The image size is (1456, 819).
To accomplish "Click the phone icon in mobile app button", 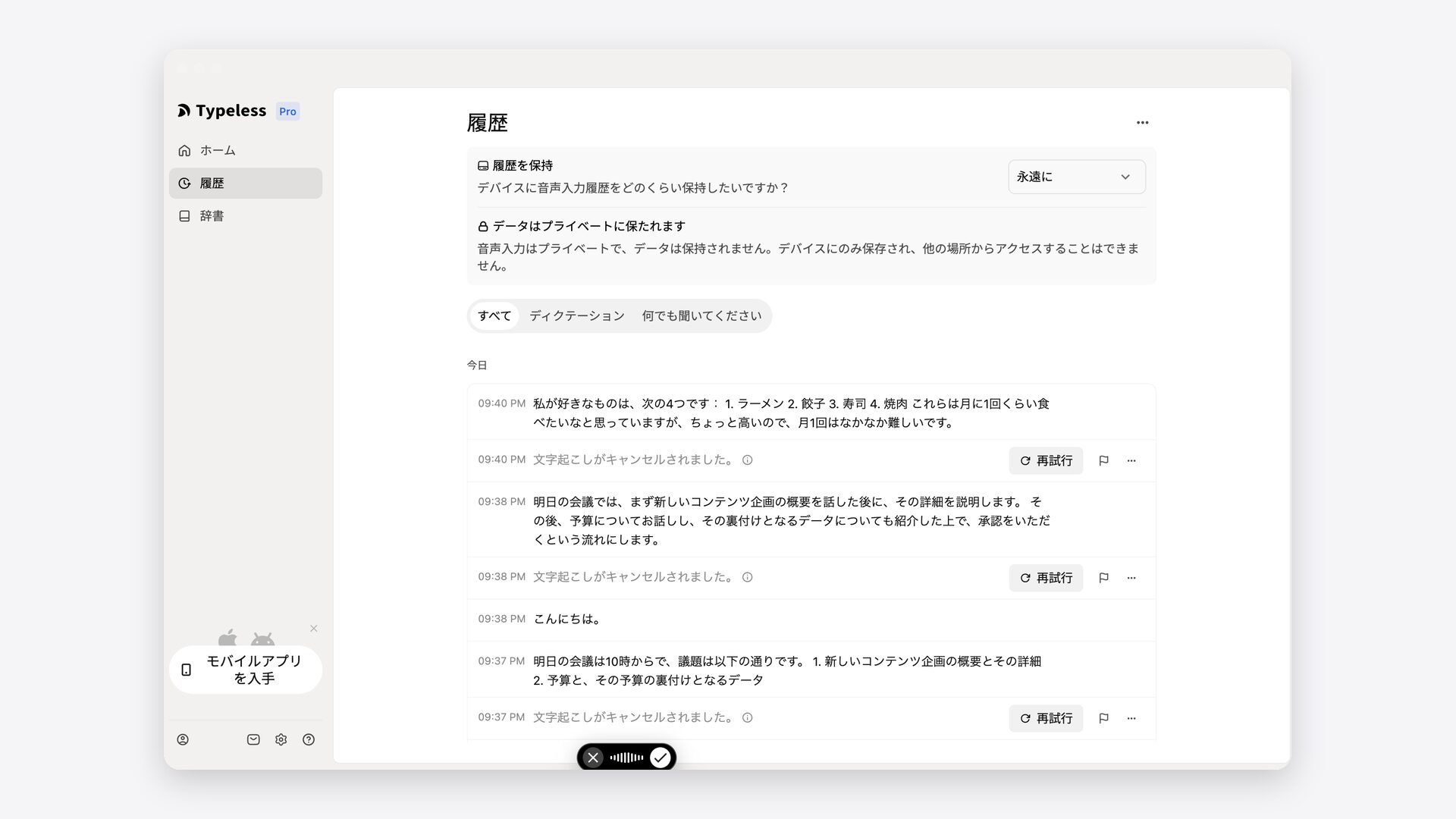I will pyautogui.click(x=186, y=670).
